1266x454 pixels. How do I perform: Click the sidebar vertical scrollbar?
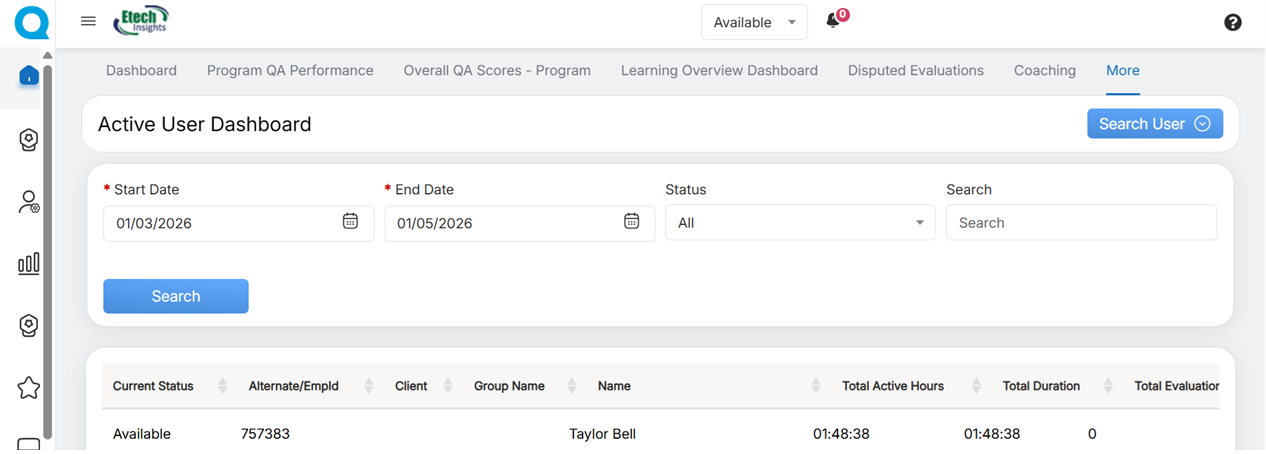point(47,250)
